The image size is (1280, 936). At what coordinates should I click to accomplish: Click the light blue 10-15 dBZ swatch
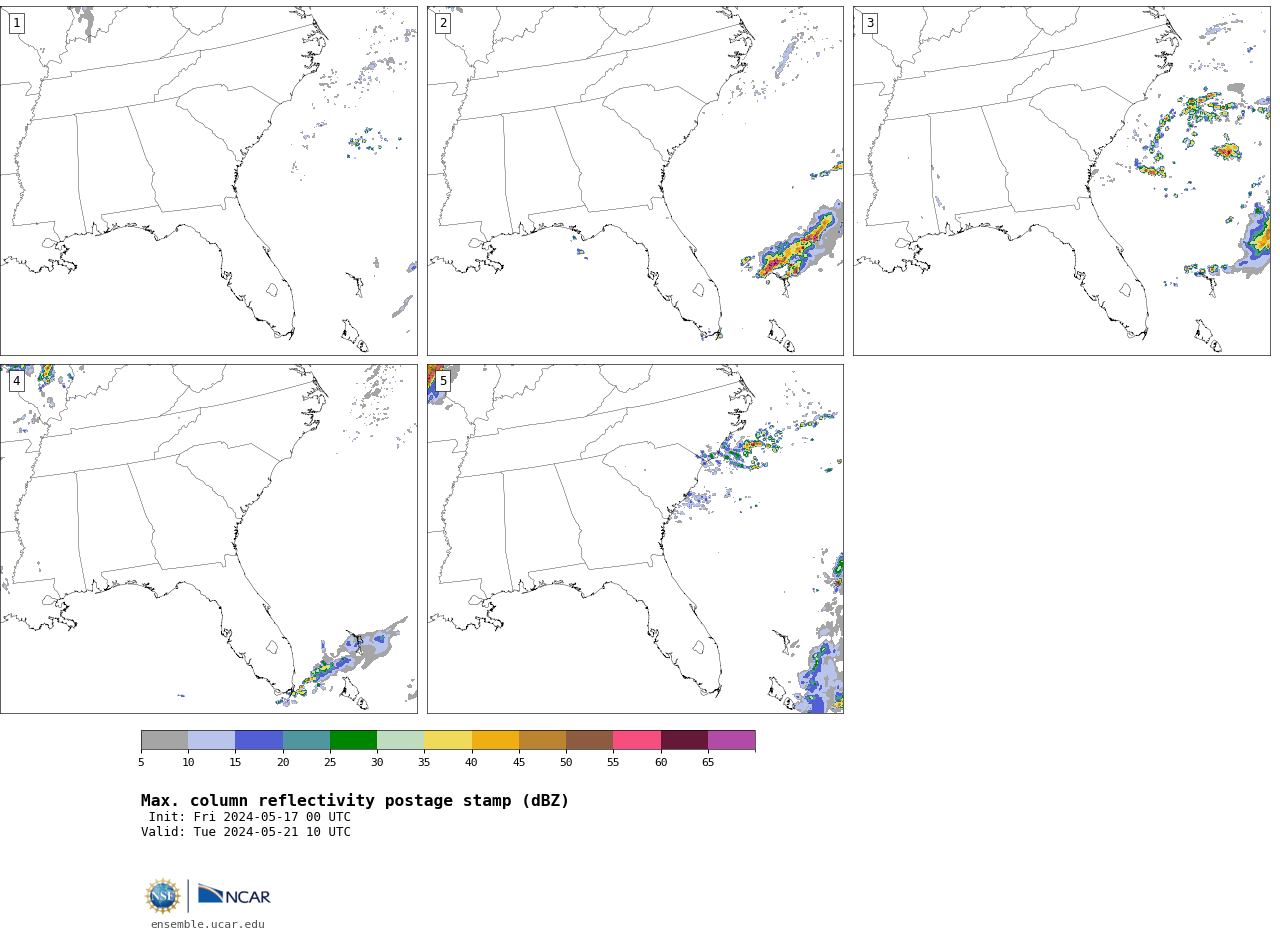pyautogui.click(x=212, y=740)
